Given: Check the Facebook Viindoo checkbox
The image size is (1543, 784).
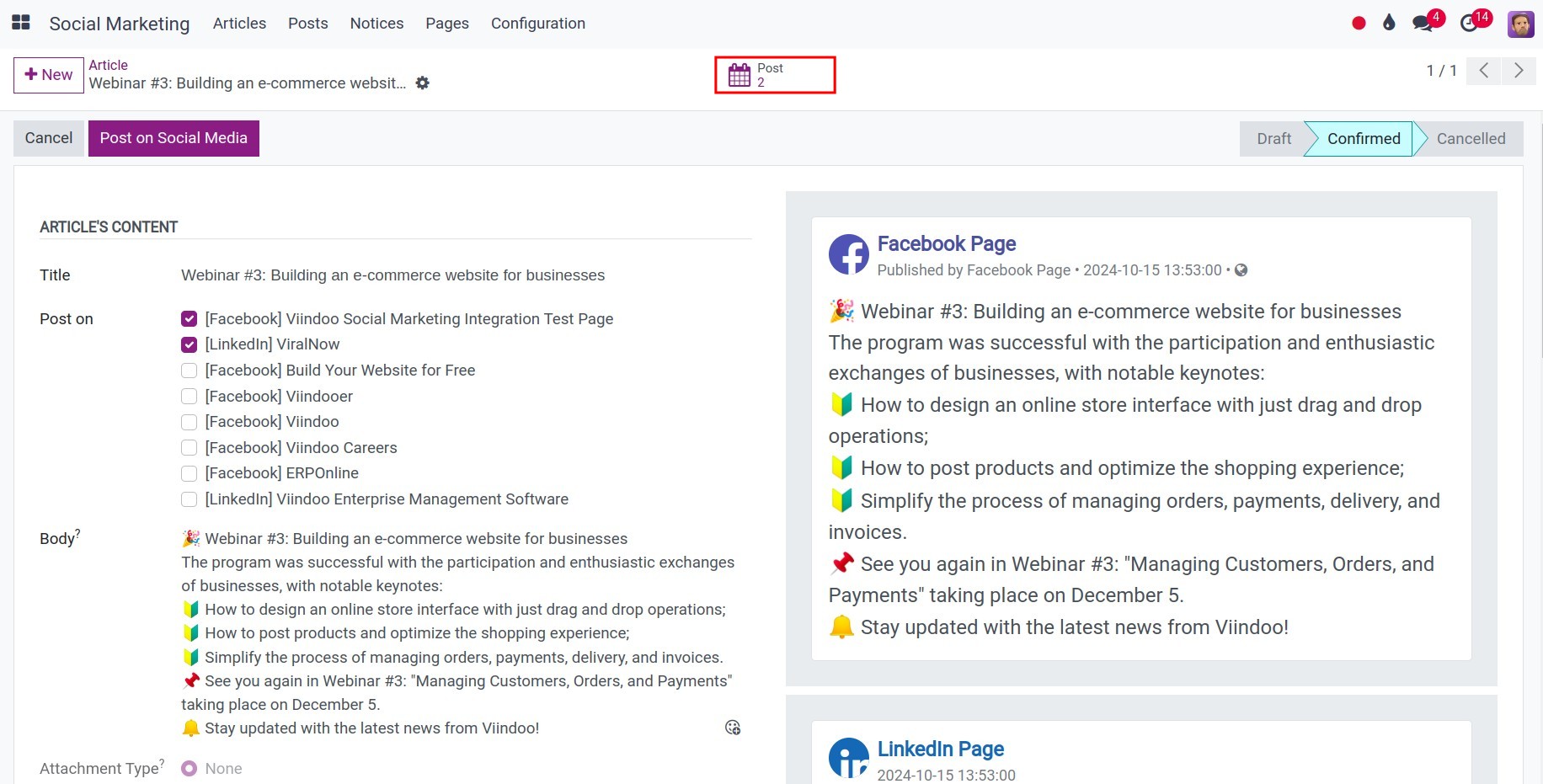Looking at the screenshot, I should tap(190, 422).
